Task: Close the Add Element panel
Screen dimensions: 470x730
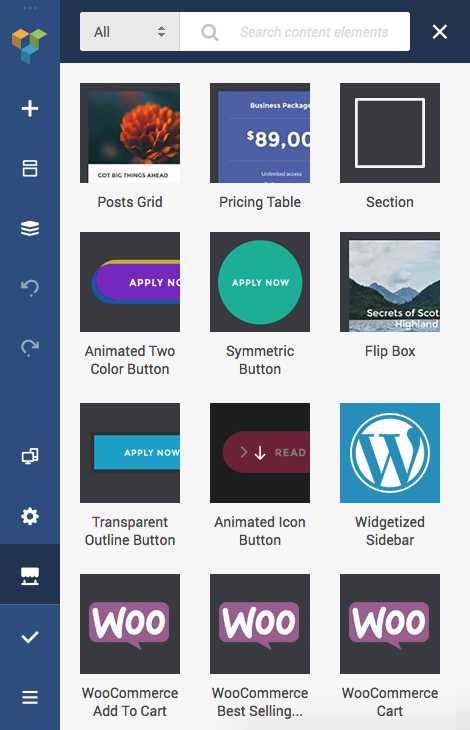Action: (x=439, y=32)
